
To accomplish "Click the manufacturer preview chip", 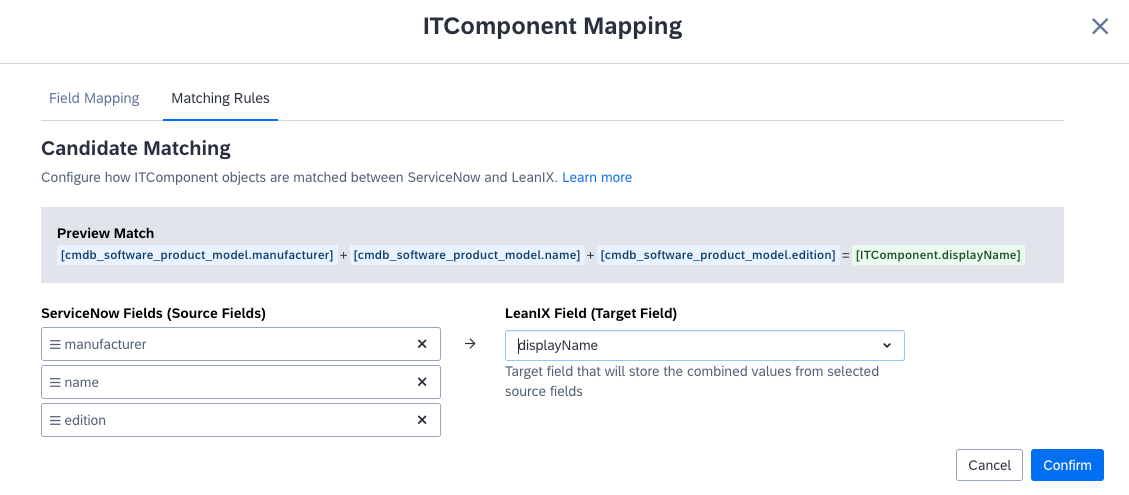I will point(197,255).
